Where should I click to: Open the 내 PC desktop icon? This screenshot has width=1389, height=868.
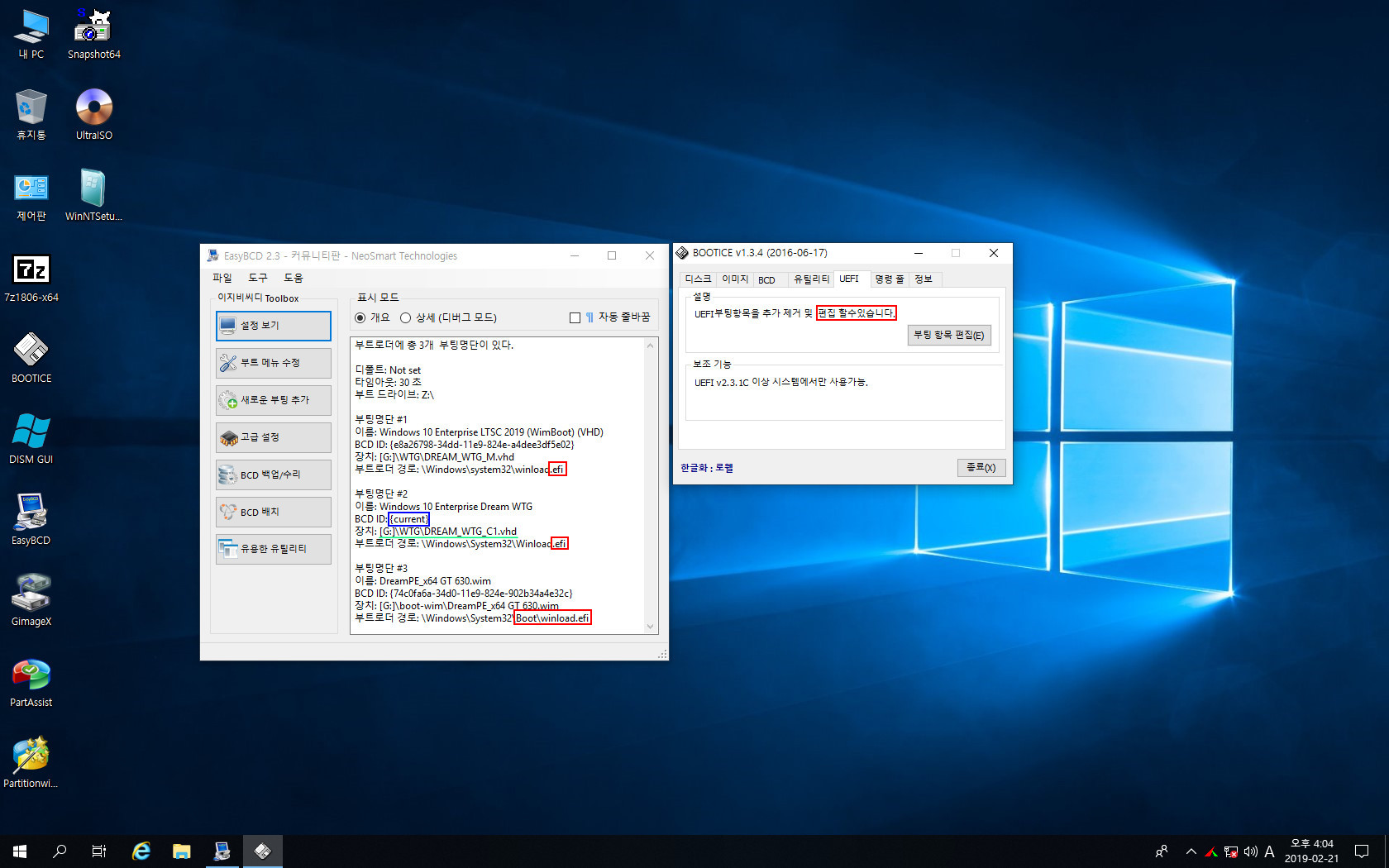coord(31,35)
